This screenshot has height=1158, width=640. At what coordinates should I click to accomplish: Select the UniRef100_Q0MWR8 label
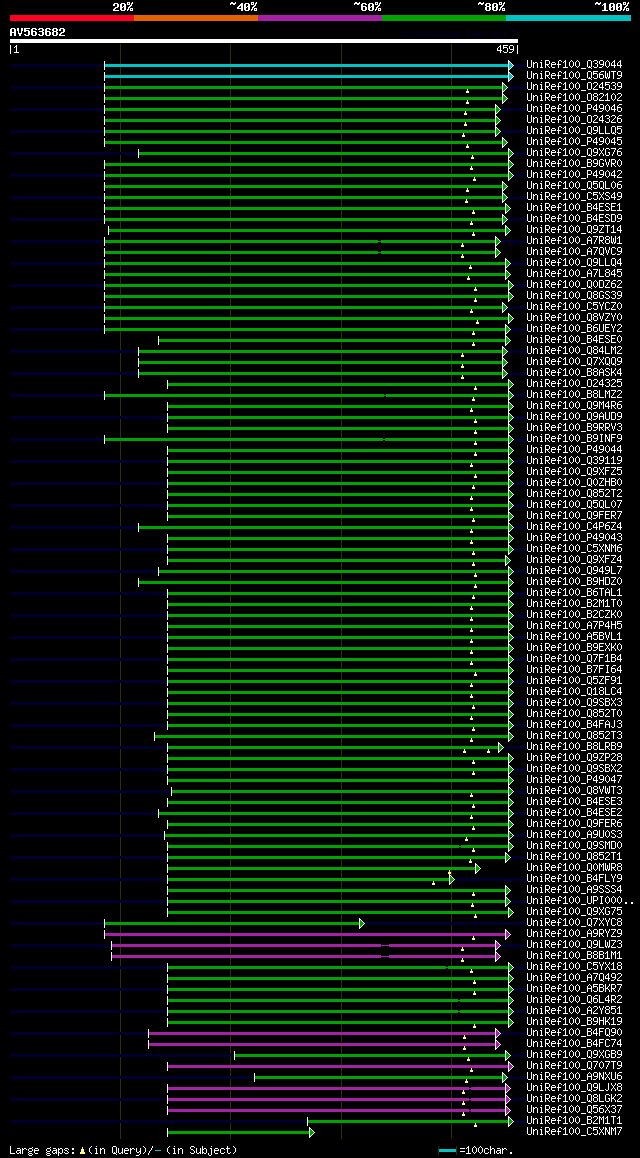574,868
